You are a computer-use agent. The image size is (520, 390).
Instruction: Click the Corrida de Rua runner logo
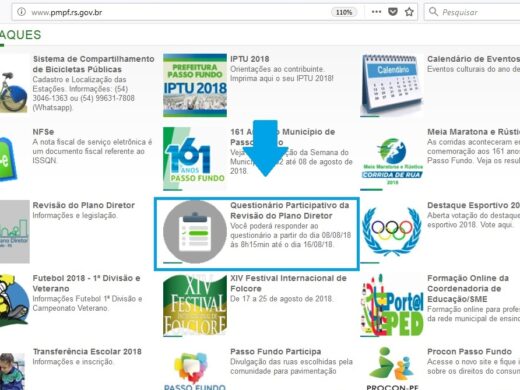tap(392, 162)
